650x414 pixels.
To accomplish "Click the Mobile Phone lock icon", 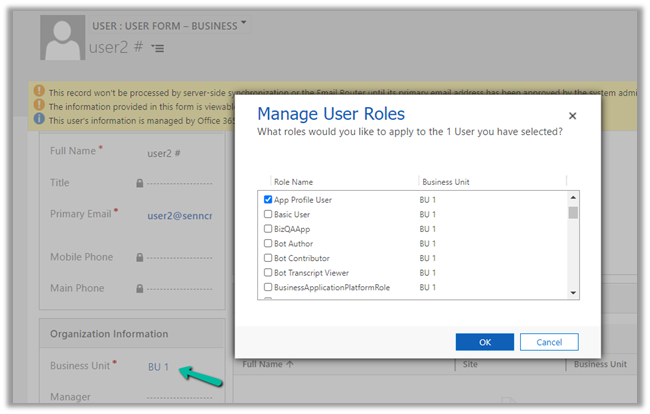I will click(x=139, y=258).
